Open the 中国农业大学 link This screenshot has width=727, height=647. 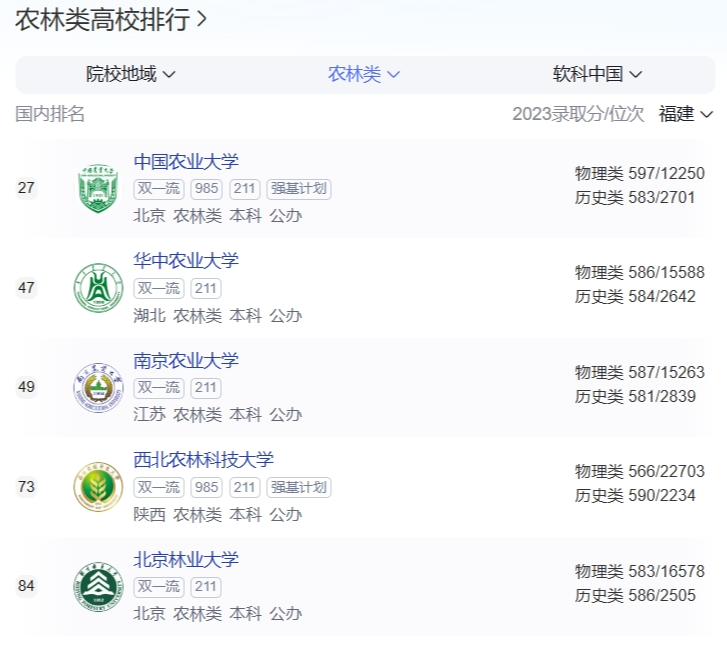pos(186,161)
